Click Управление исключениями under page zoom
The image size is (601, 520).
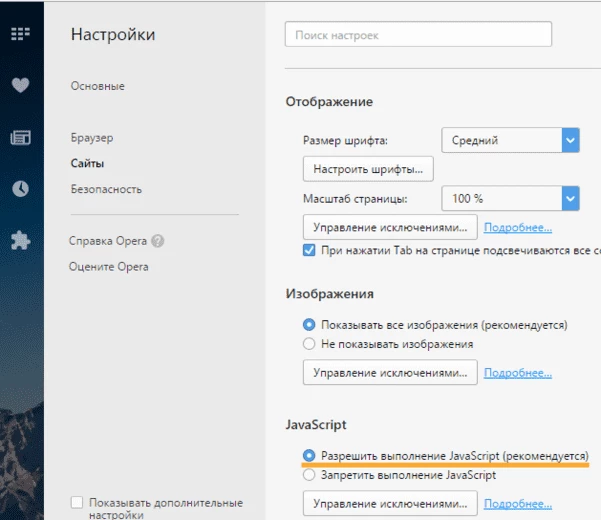(390, 227)
